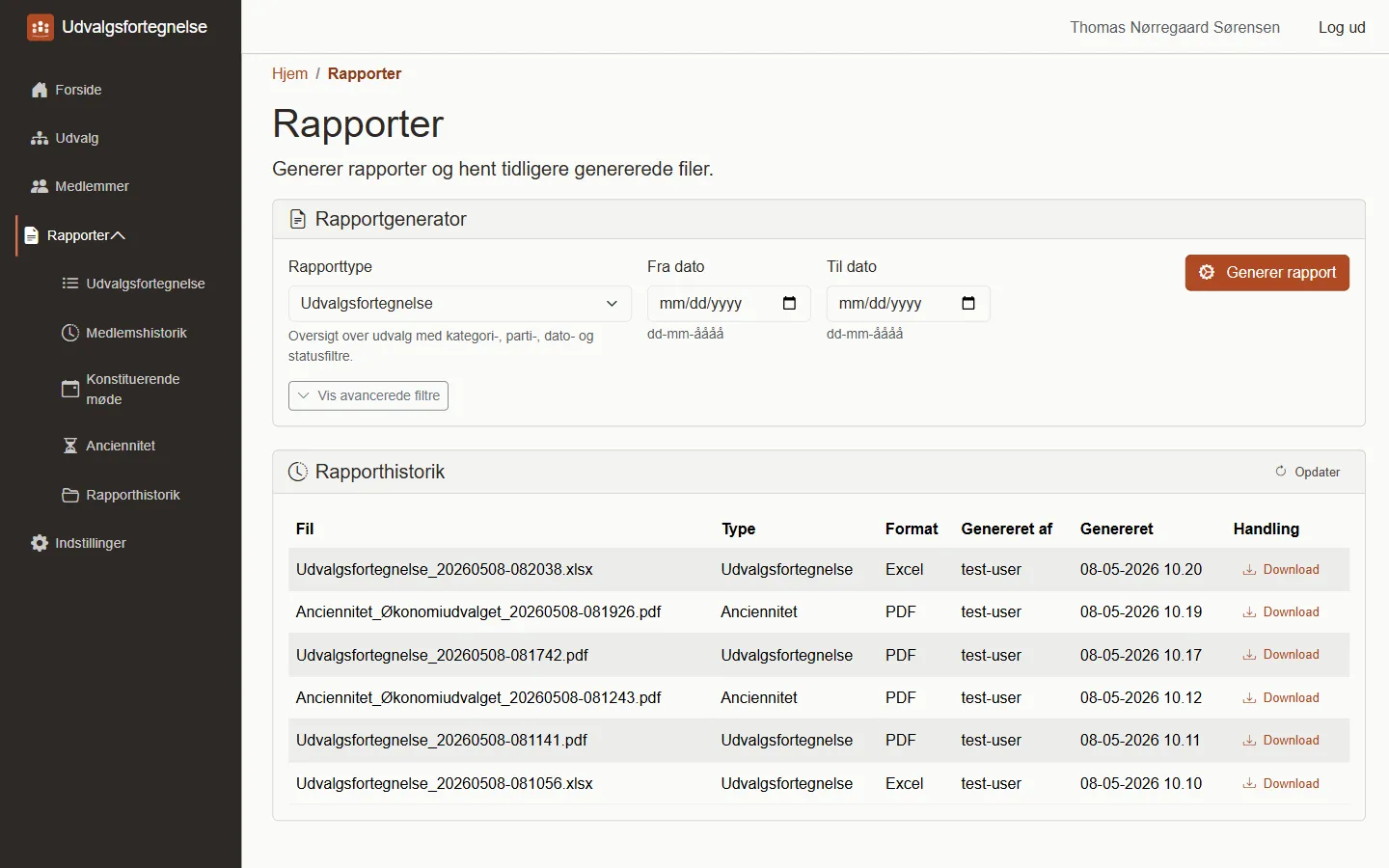Click the Rapportgenerator header document icon
The height and width of the screenshot is (868, 1389).
point(298,220)
